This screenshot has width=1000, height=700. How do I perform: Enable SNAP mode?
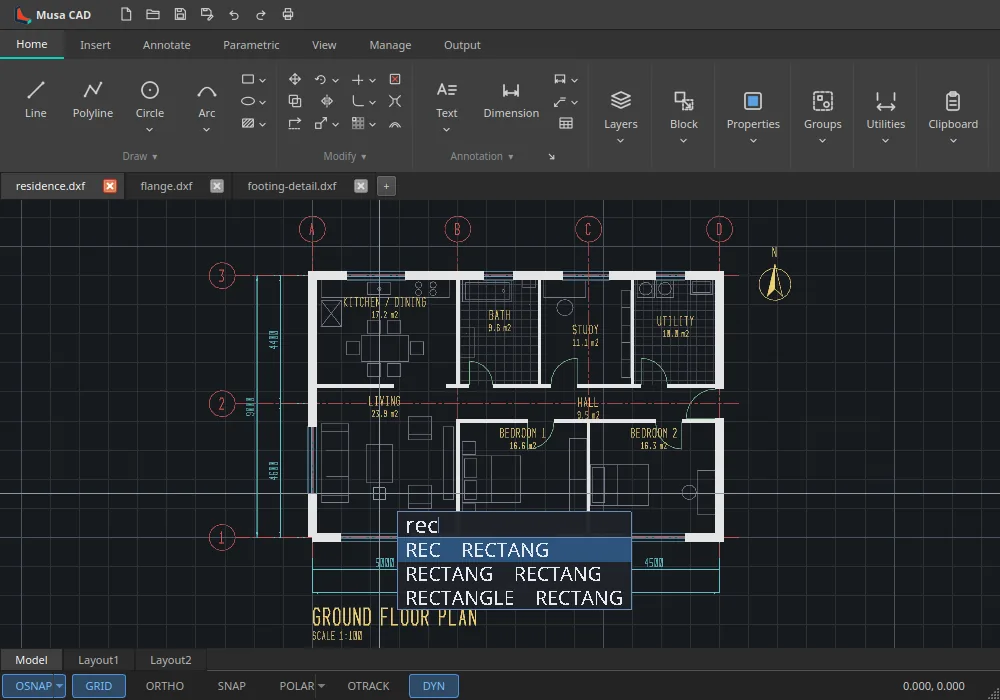point(232,686)
